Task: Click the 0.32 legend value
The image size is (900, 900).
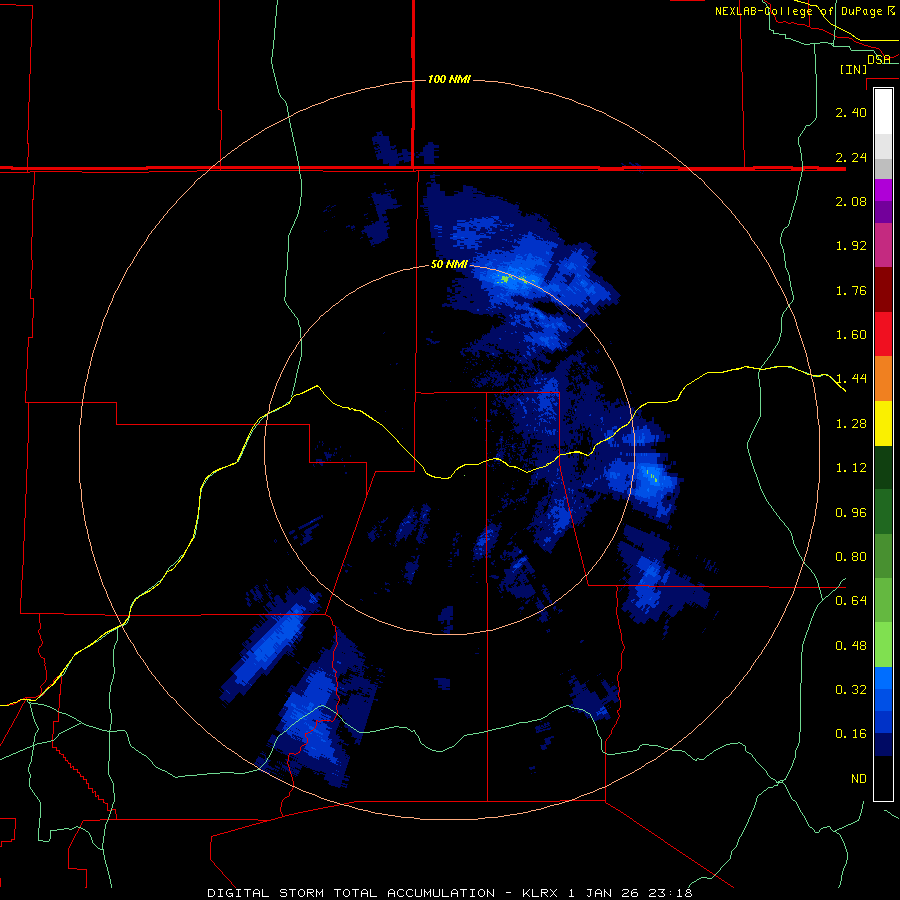Action: pos(851,690)
